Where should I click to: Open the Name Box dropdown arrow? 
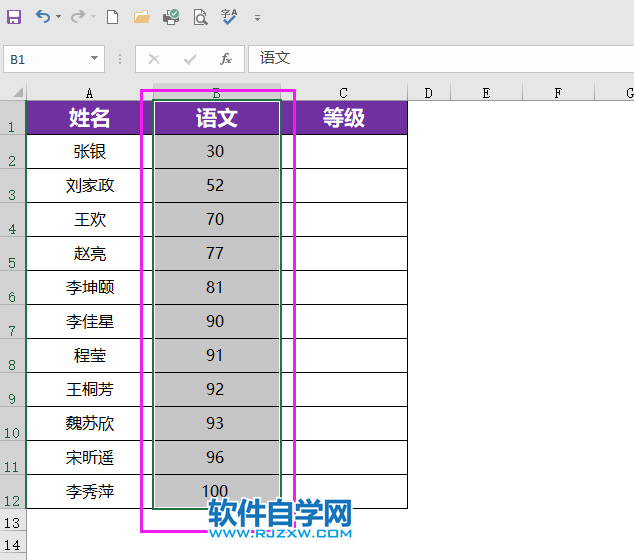(x=95, y=59)
